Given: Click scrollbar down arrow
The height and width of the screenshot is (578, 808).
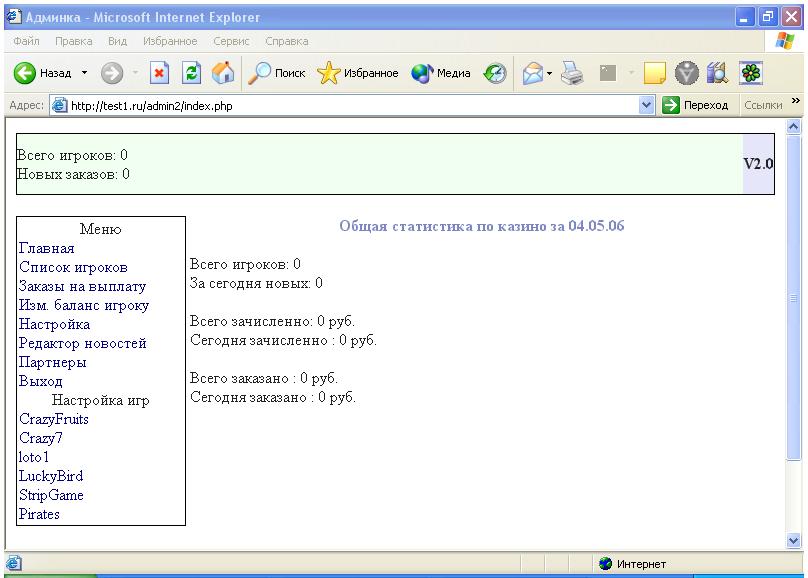Looking at the screenshot, I should coord(794,540).
